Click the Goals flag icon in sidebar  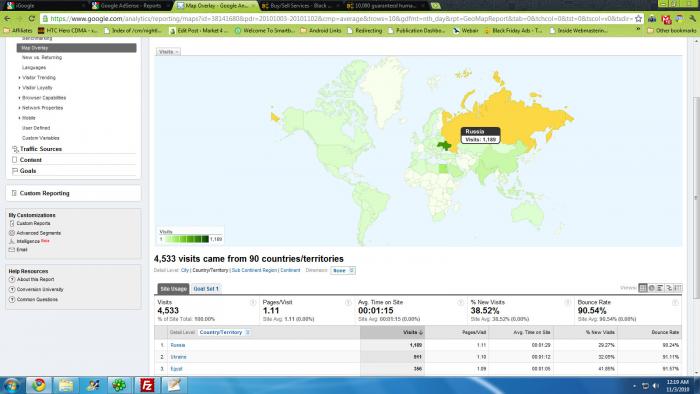click(14, 171)
